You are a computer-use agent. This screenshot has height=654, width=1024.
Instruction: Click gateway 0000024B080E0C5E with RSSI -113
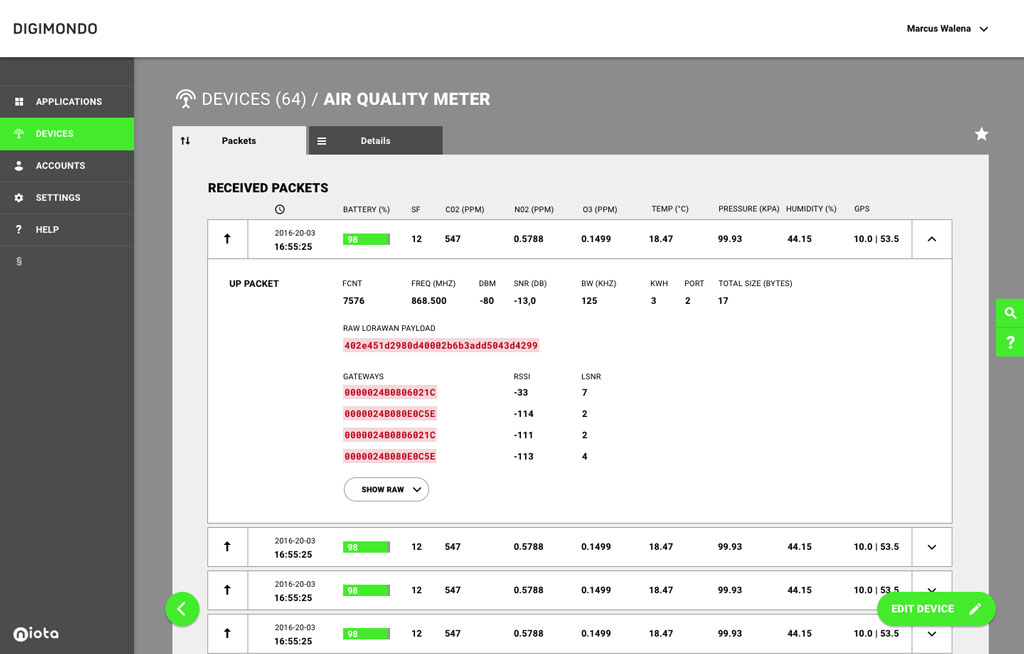390,456
